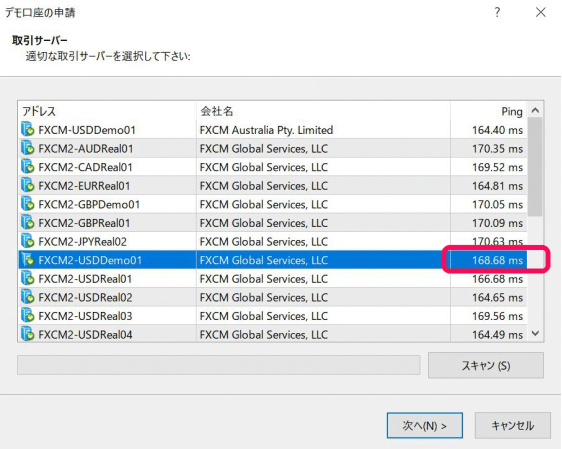The width and height of the screenshot is (562, 449).
Task: Click the server icon beside FXCM2-USDReal04
Action: [28, 334]
